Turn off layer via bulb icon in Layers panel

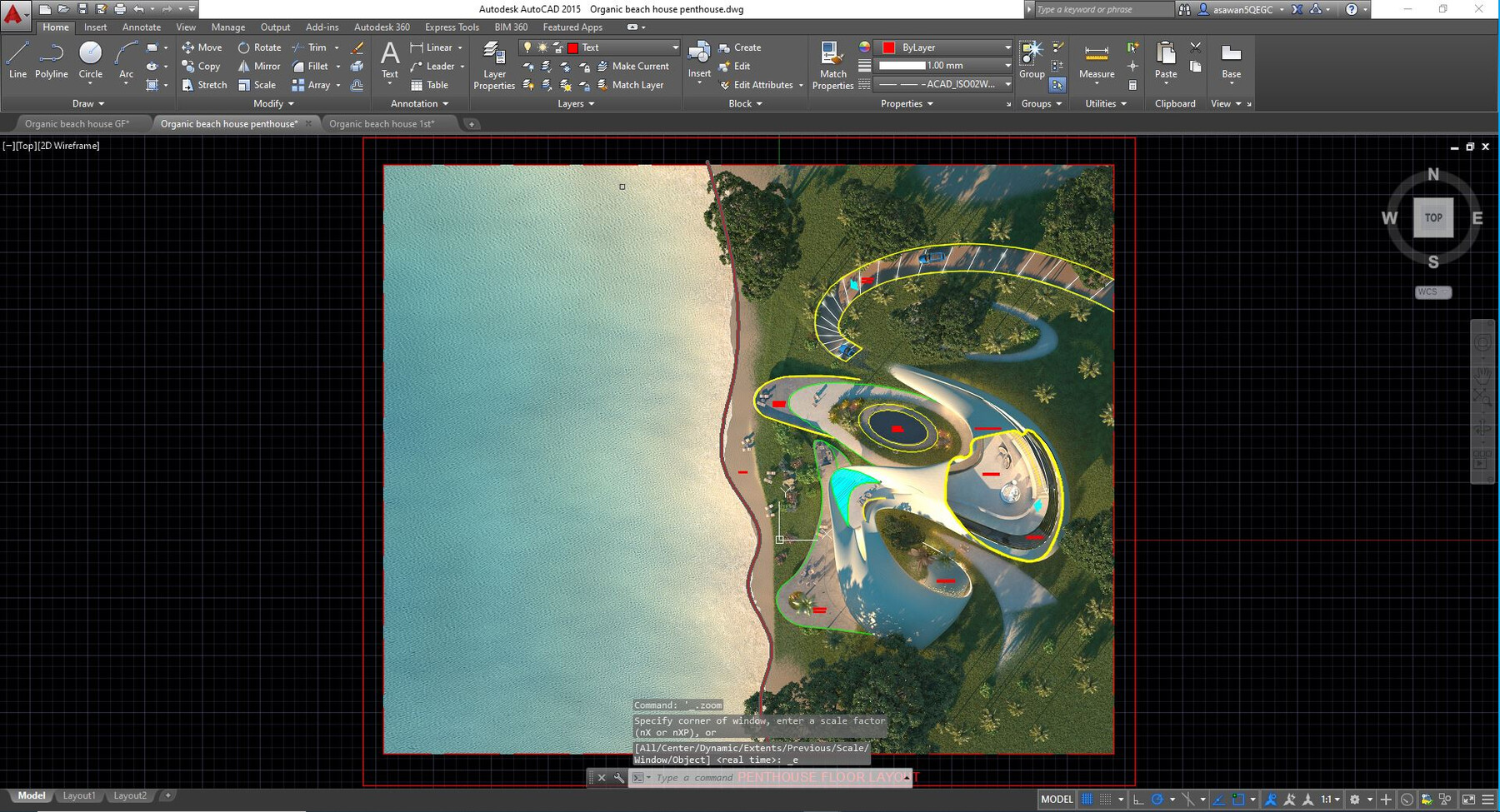point(528,47)
